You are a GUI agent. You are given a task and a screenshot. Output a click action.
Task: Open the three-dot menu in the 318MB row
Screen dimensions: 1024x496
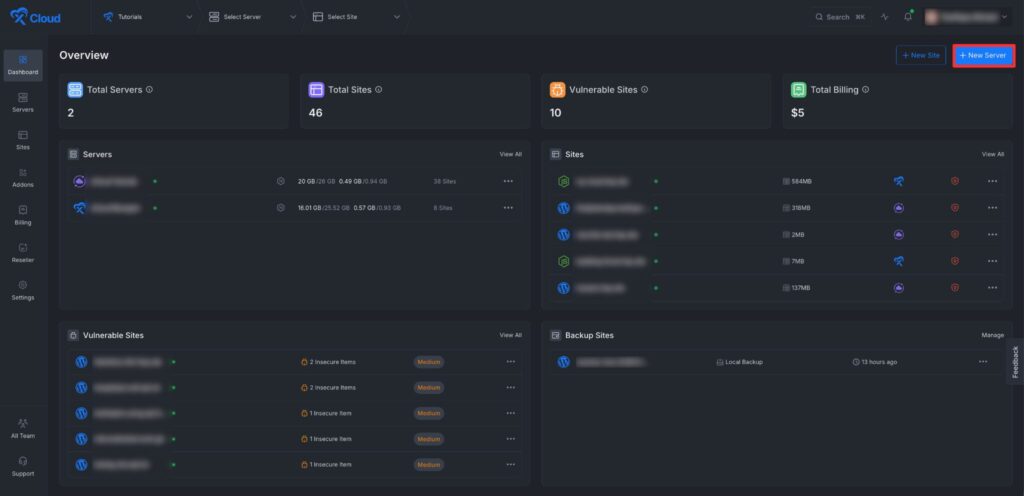(x=993, y=208)
